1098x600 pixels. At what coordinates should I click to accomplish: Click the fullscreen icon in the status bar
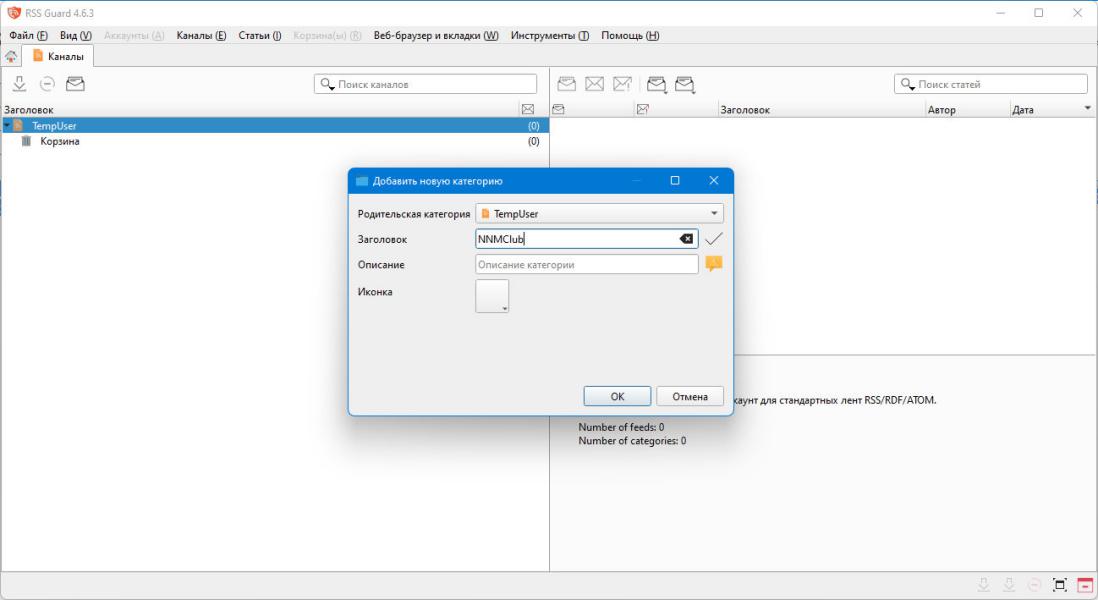1059,585
